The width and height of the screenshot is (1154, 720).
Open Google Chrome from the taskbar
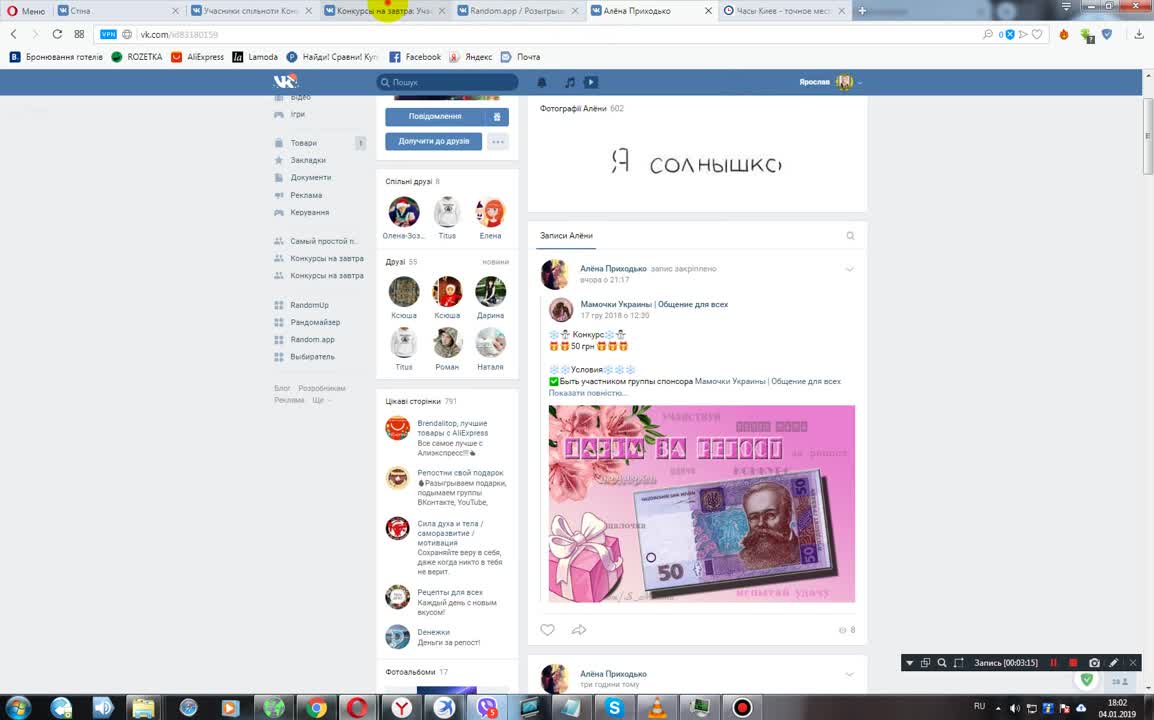pos(317,708)
